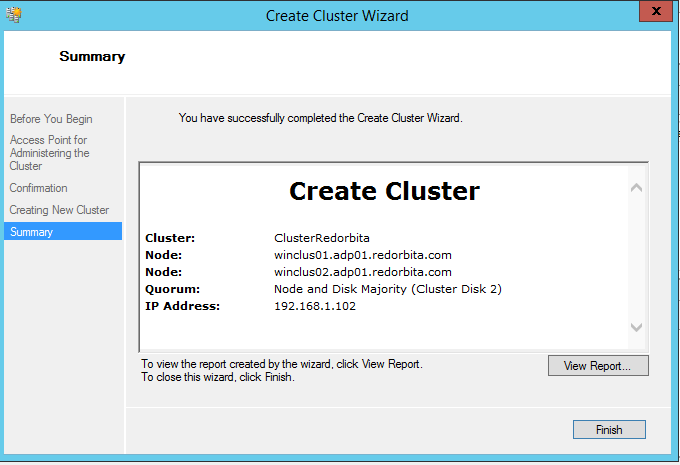Screen dimensions: 680x465
Task: Select the Confirmation step in sidebar
Action: click(x=39, y=188)
